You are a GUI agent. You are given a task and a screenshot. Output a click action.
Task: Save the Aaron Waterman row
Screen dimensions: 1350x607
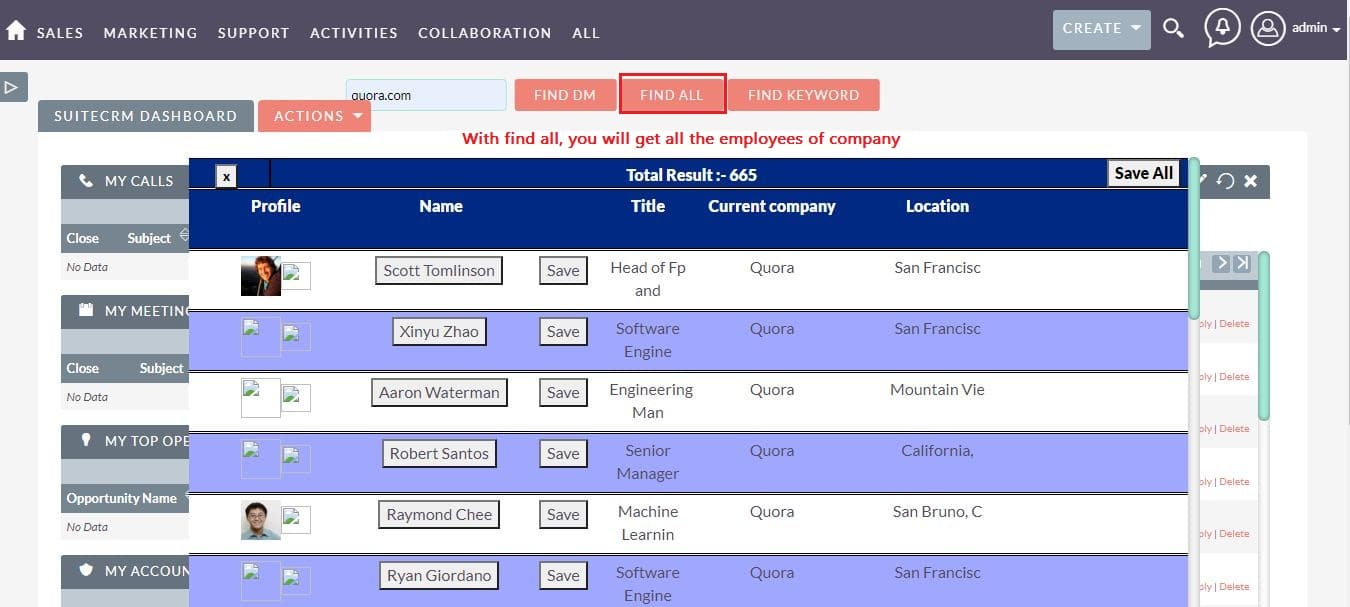pos(563,392)
